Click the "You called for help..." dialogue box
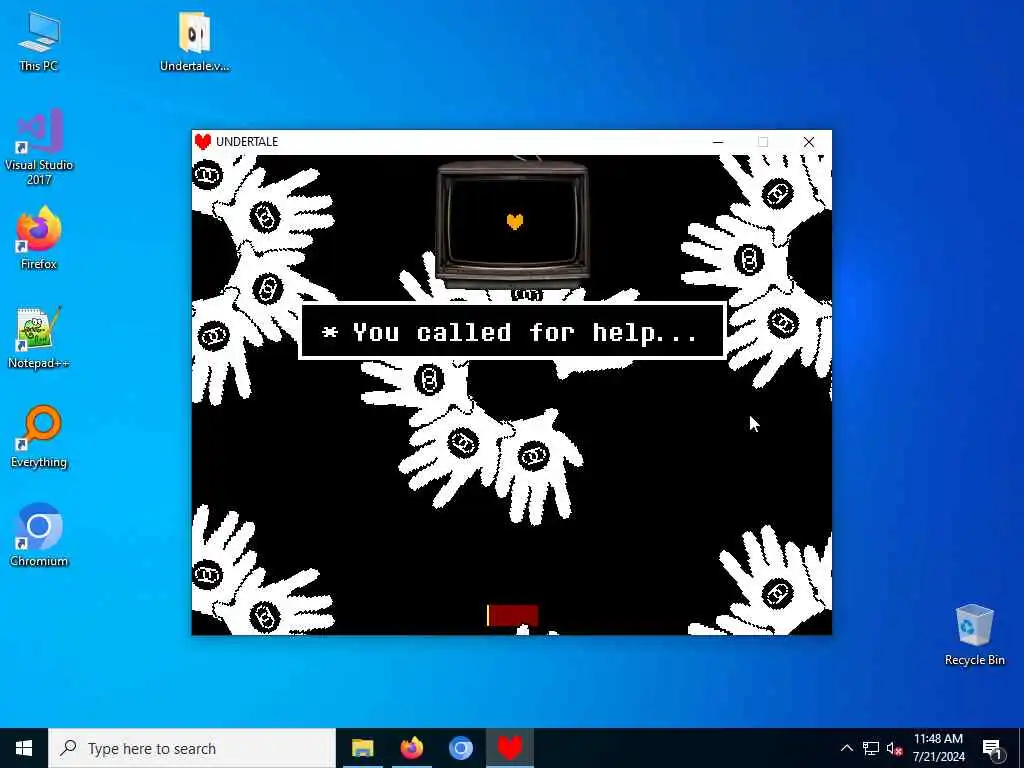Screen dimensions: 1024x768 (512, 331)
